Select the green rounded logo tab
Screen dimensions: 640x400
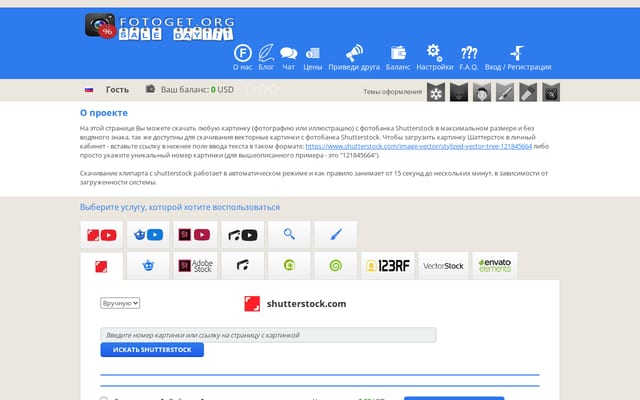pyautogui.click(x=289, y=266)
